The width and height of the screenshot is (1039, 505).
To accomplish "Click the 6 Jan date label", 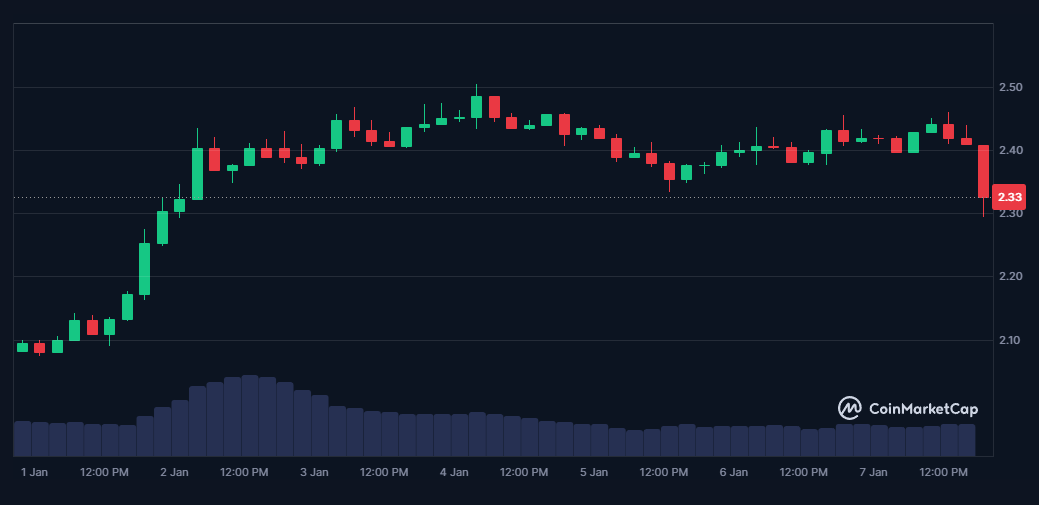I will (x=734, y=473).
